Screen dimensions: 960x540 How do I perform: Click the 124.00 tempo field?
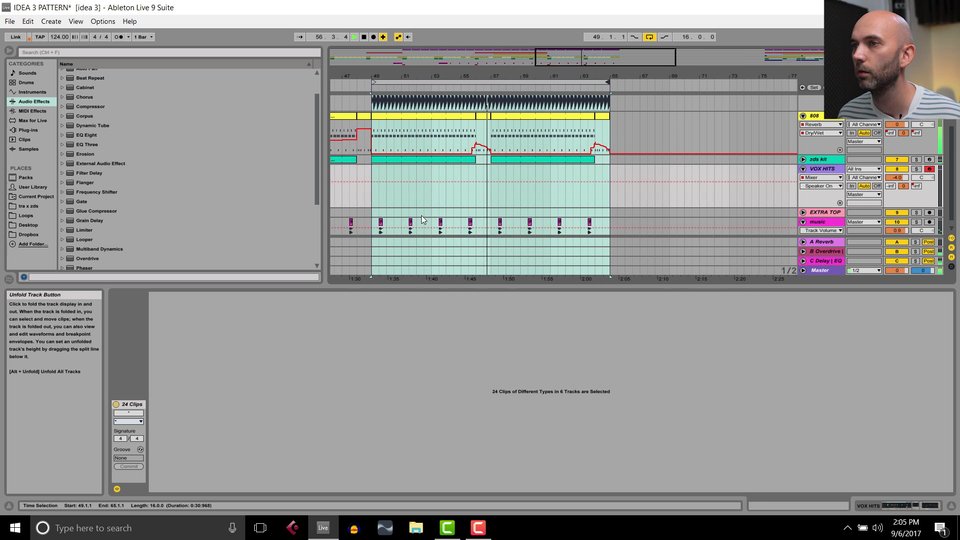tap(59, 37)
